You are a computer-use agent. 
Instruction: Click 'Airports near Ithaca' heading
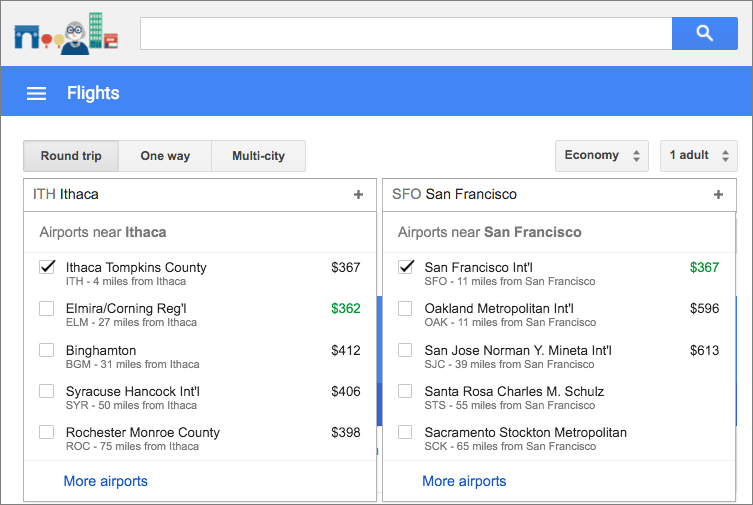click(103, 232)
